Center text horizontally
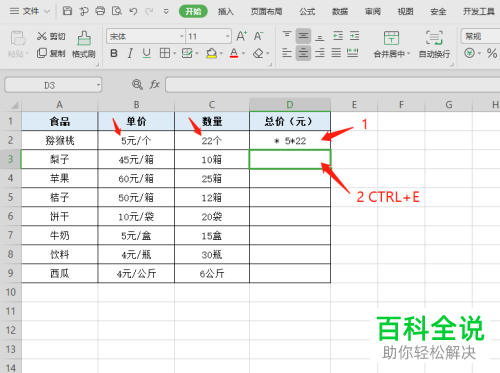Image resolution: width=500 pixels, height=373 pixels. pos(303,53)
